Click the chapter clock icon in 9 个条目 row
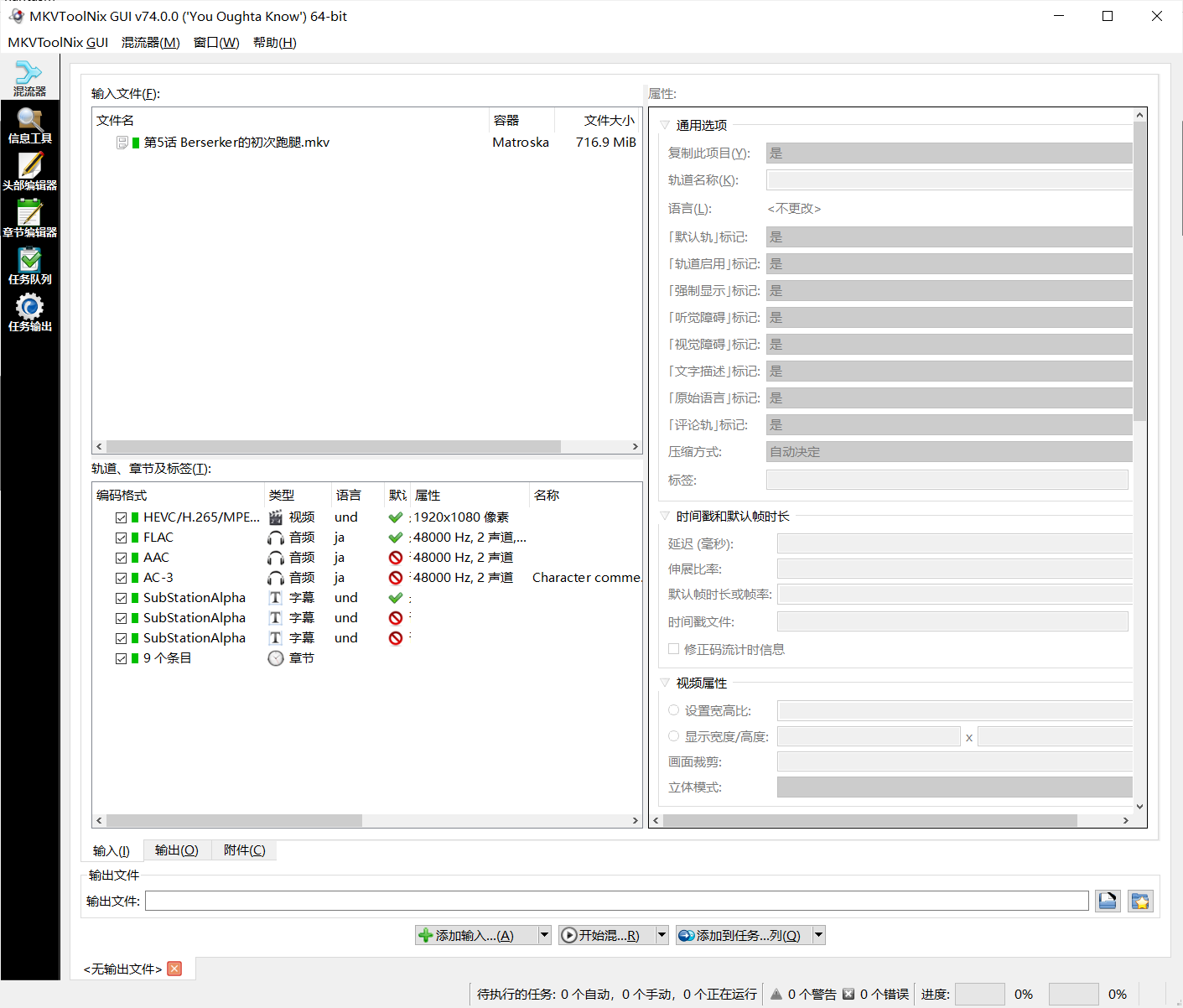This screenshot has height=1008, width=1183. coord(275,658)
